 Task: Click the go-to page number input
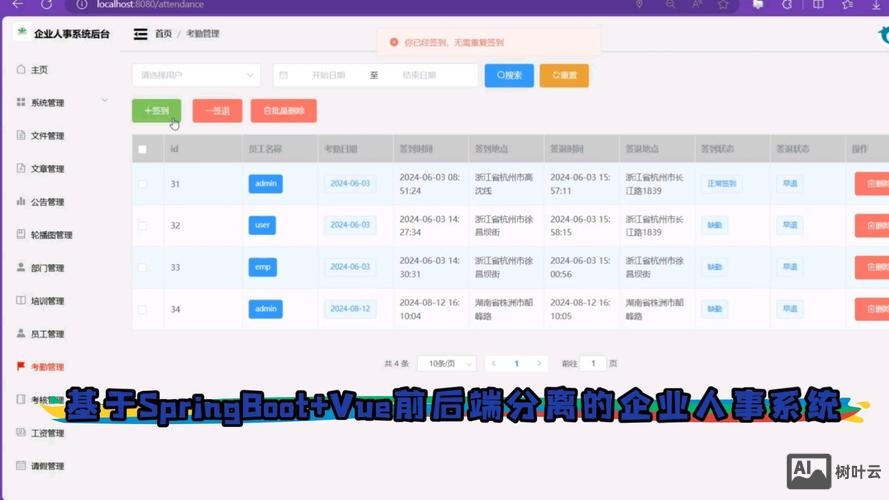click(593, 363)
